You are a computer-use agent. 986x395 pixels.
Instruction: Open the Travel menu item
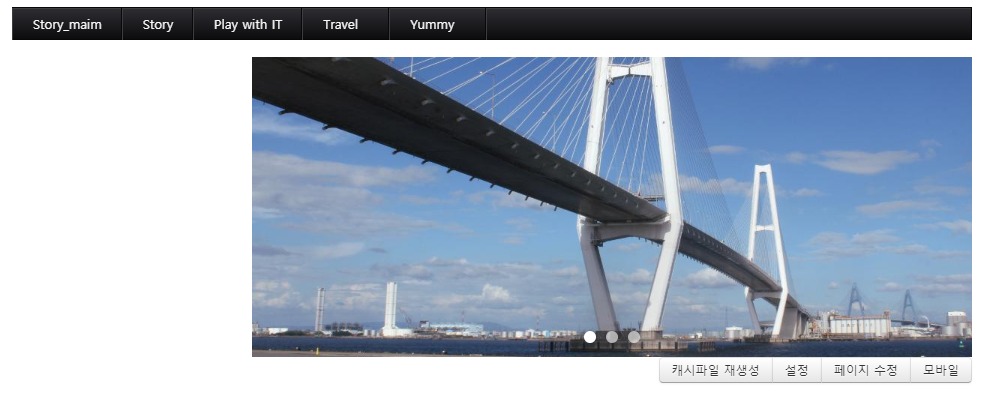tap(341, 25)
